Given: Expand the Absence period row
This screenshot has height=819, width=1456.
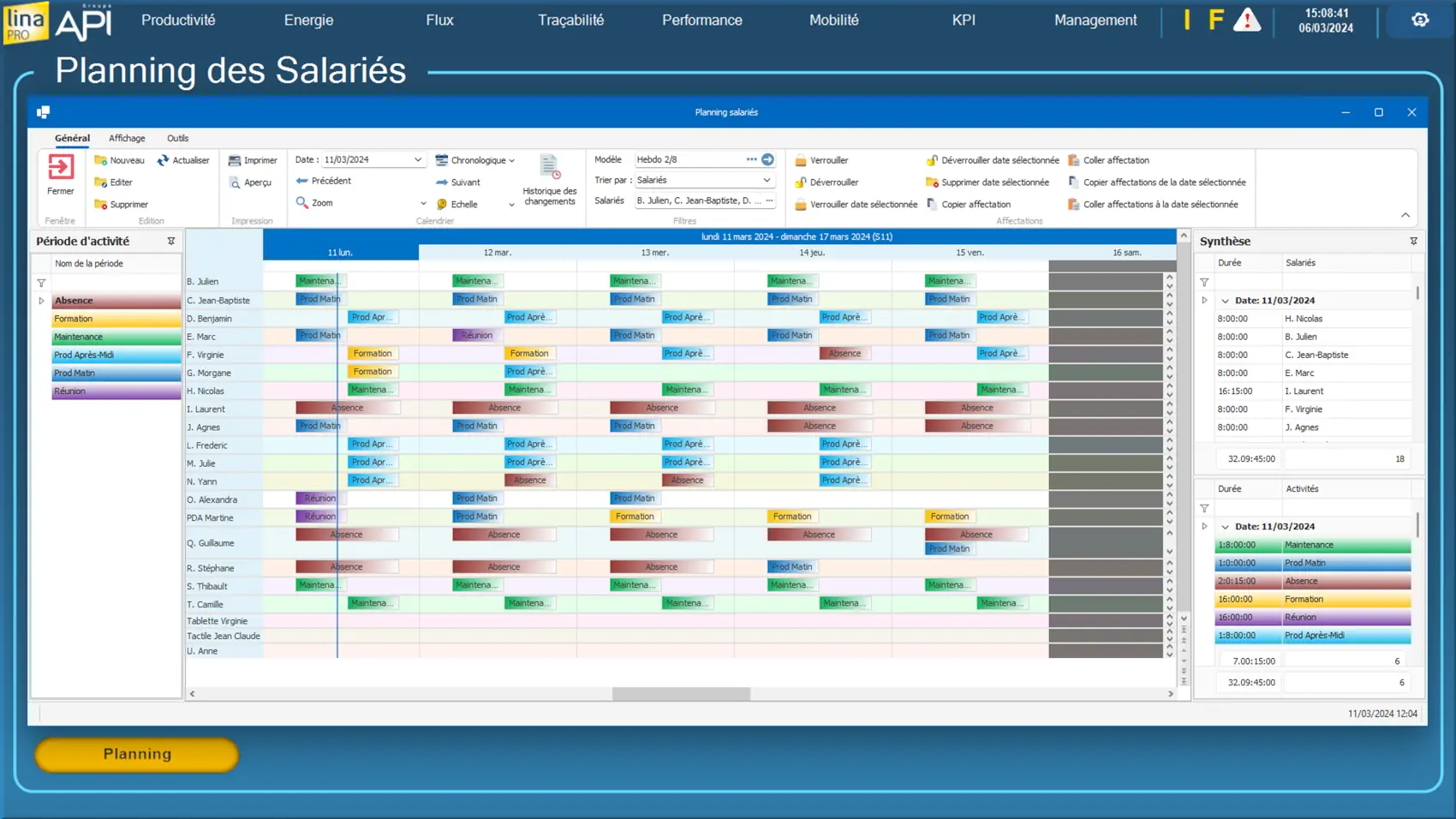Looking at the screenshot, I should (x=41, y=301).
